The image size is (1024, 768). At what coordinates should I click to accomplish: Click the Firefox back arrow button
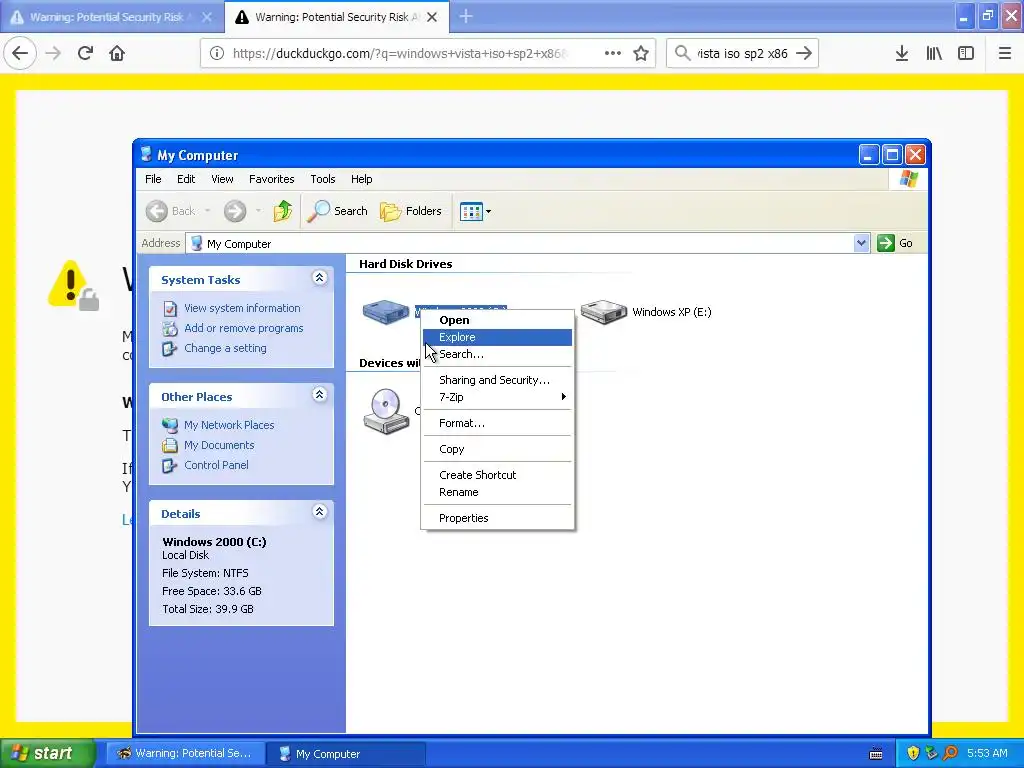pyautogui.click(x=20, y=54)
